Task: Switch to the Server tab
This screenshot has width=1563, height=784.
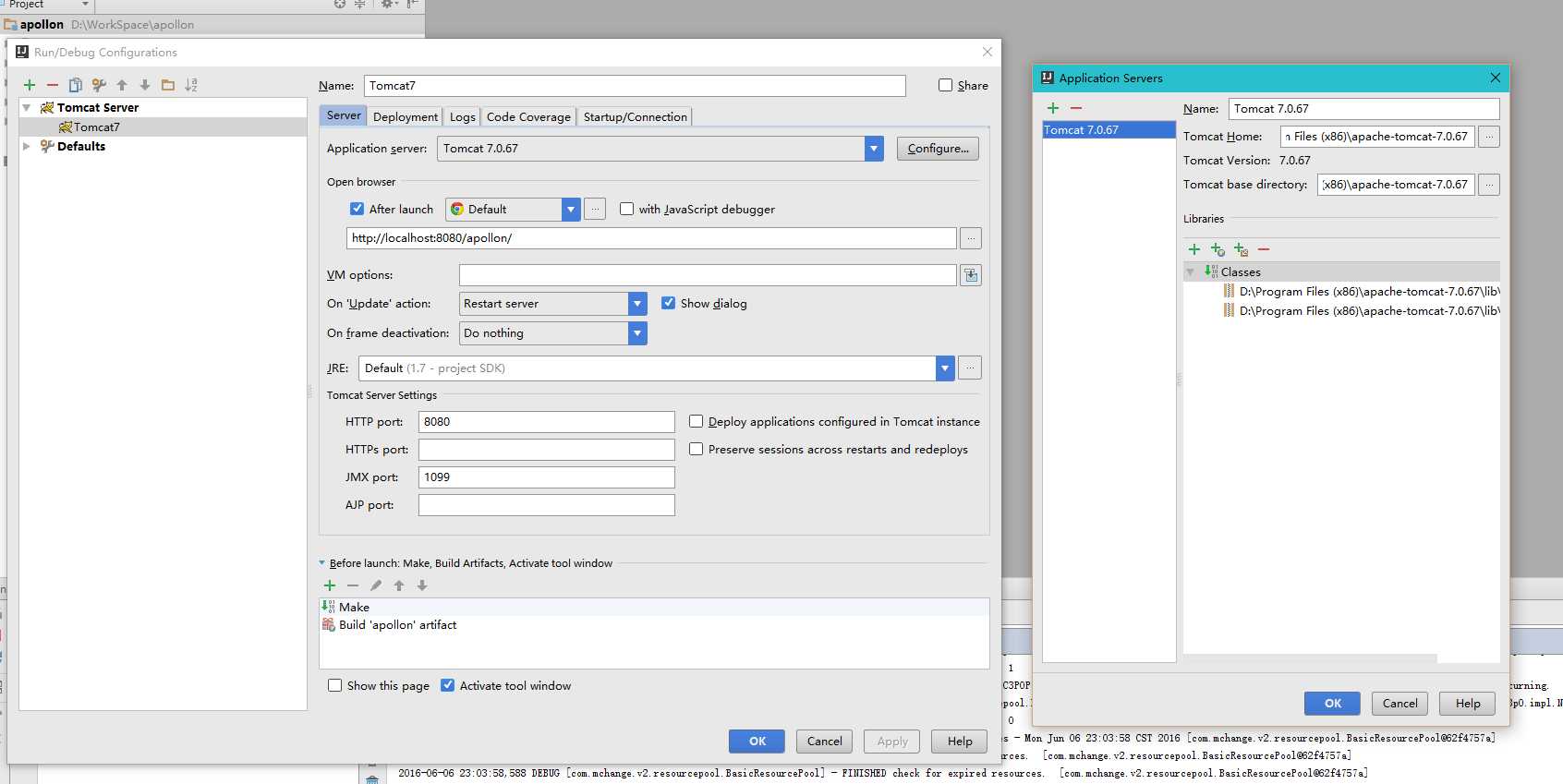Action: 344,116
